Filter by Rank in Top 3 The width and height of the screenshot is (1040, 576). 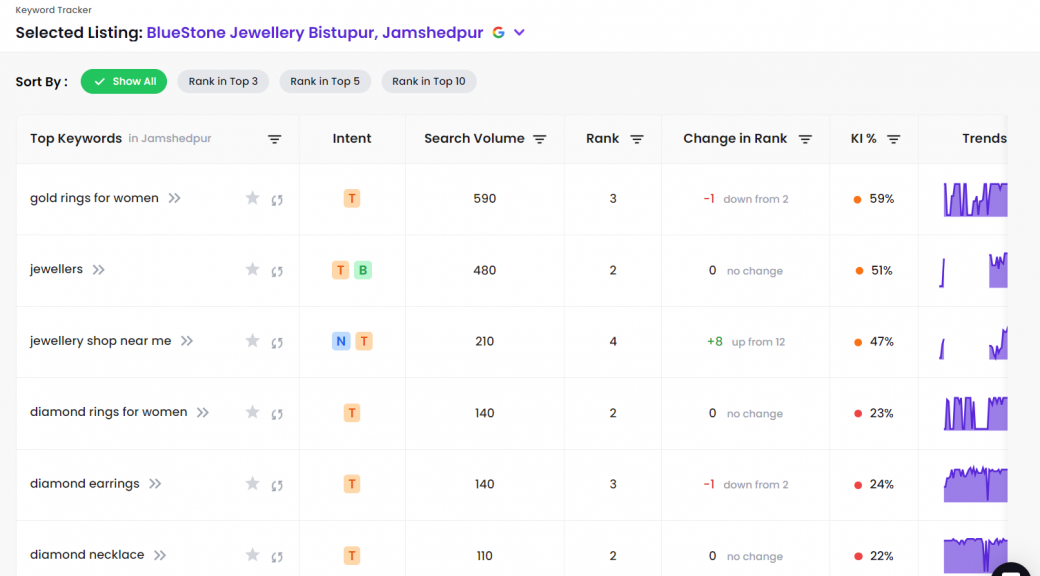(x=223, y=82)
